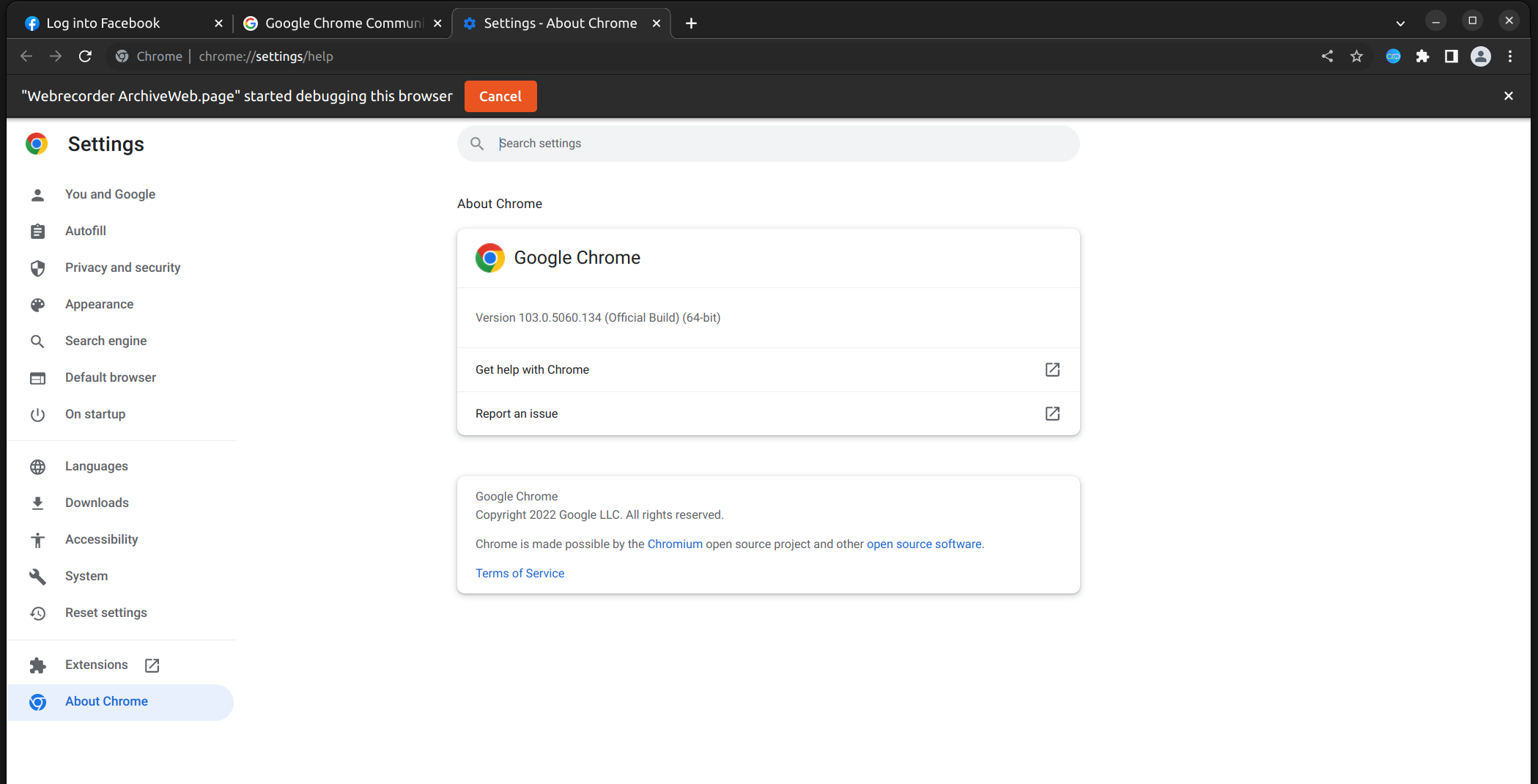Focus the Search settings field
Image resolution: width=1538 pixels, height=784 pixels.
(x=769, y=144)
